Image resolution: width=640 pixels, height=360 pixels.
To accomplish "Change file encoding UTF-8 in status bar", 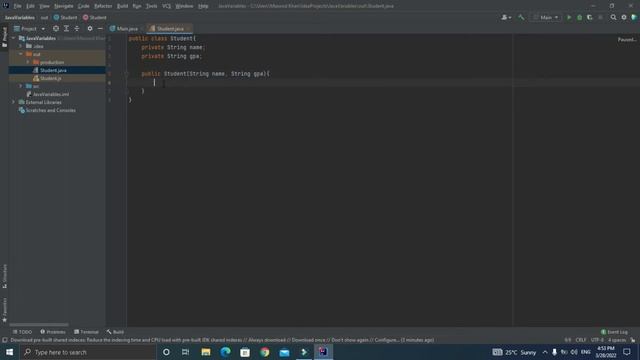I will click(597, 340).
